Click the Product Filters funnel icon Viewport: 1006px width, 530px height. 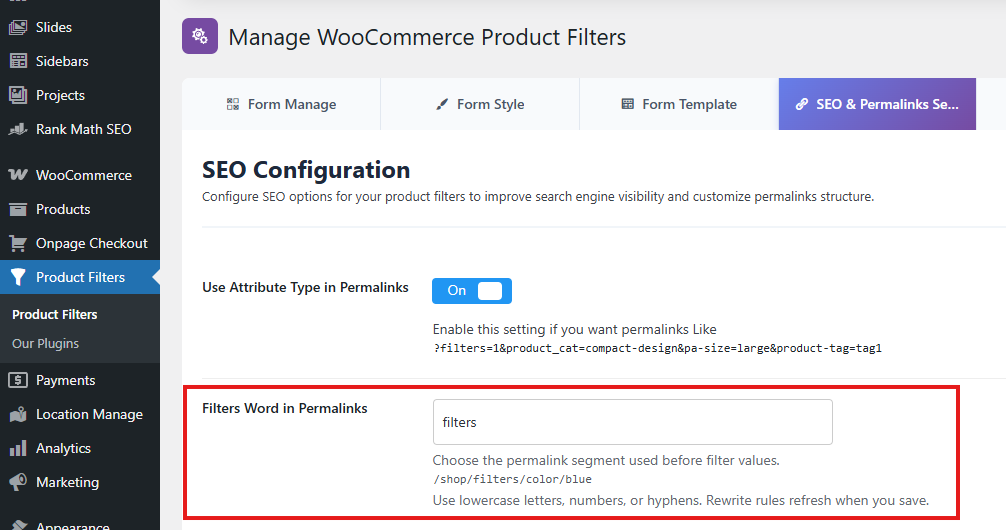point(18,277)
